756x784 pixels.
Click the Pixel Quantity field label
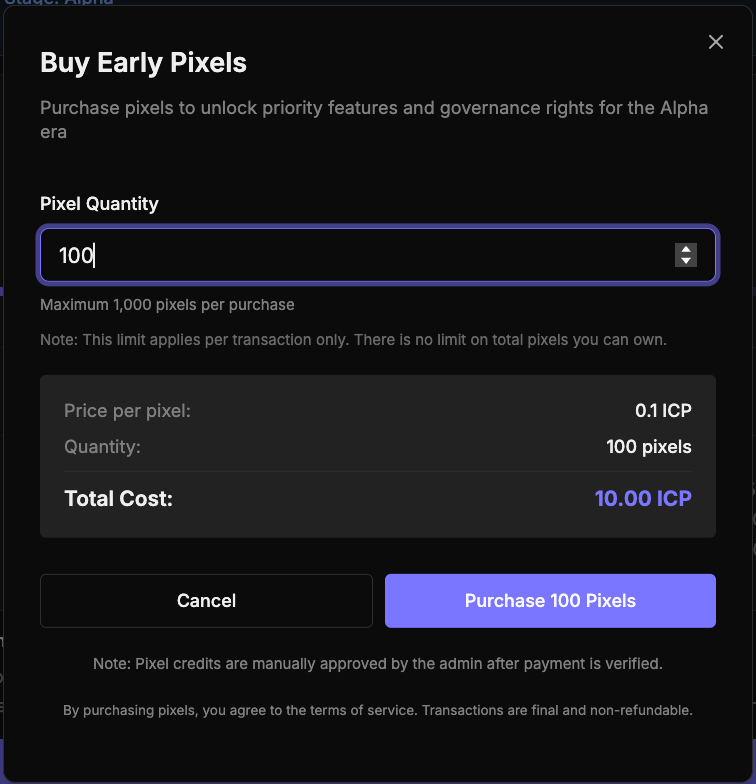[x=99, y=204]
